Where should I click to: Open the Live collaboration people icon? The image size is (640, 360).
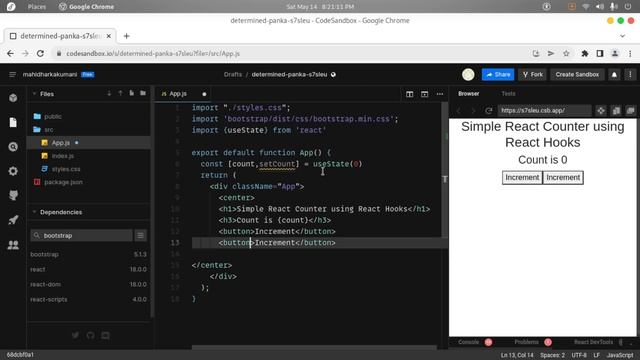(x=13, y=244)
